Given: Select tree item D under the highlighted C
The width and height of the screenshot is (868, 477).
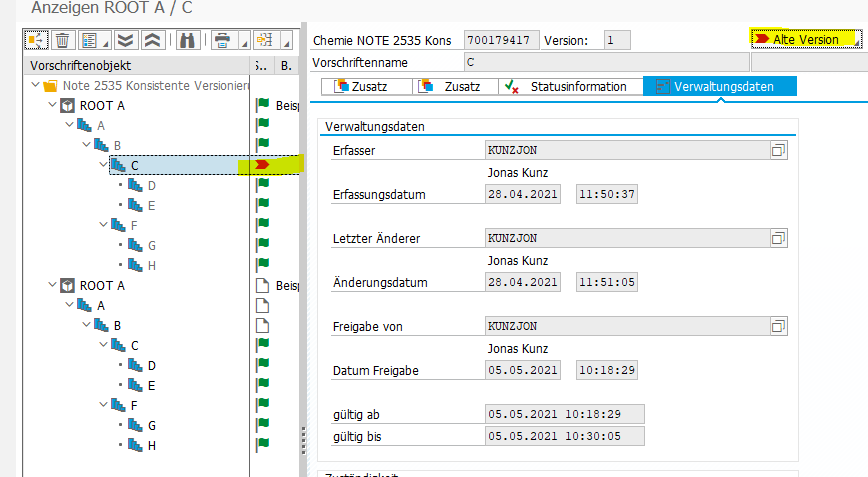Looking at the screenshot, I should pos(152,185).
